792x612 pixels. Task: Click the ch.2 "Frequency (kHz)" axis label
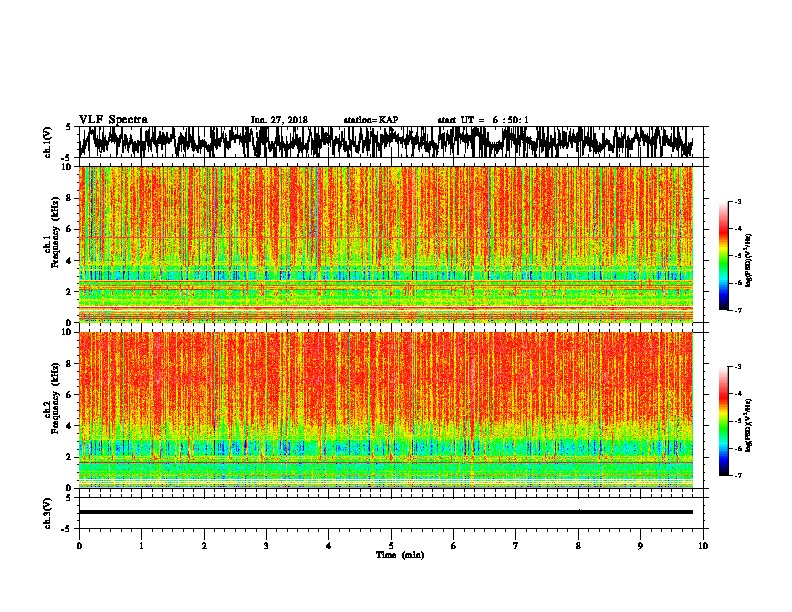point(55,398)
